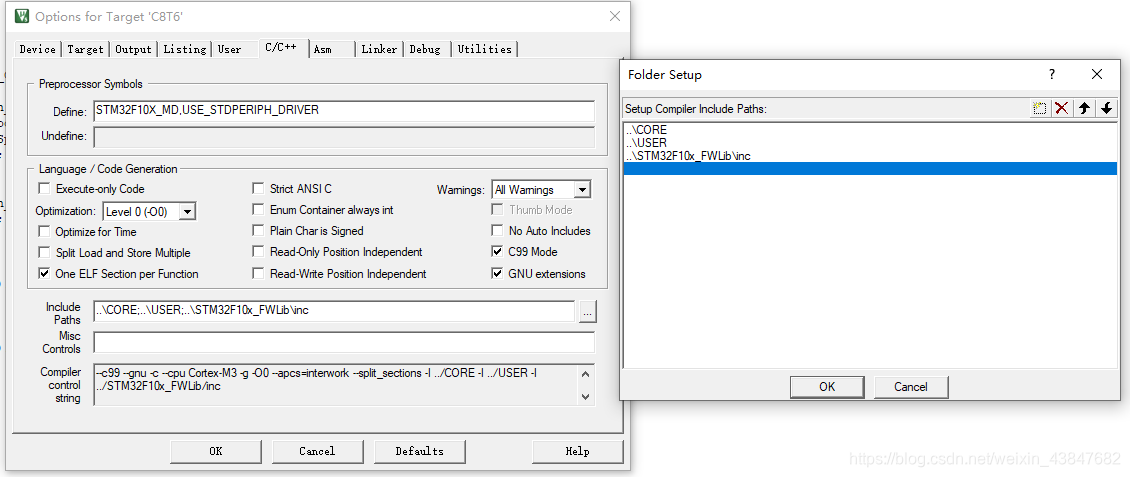
Task: Uncheck C99 Mode checkbox
Action: tap(497, 251)
